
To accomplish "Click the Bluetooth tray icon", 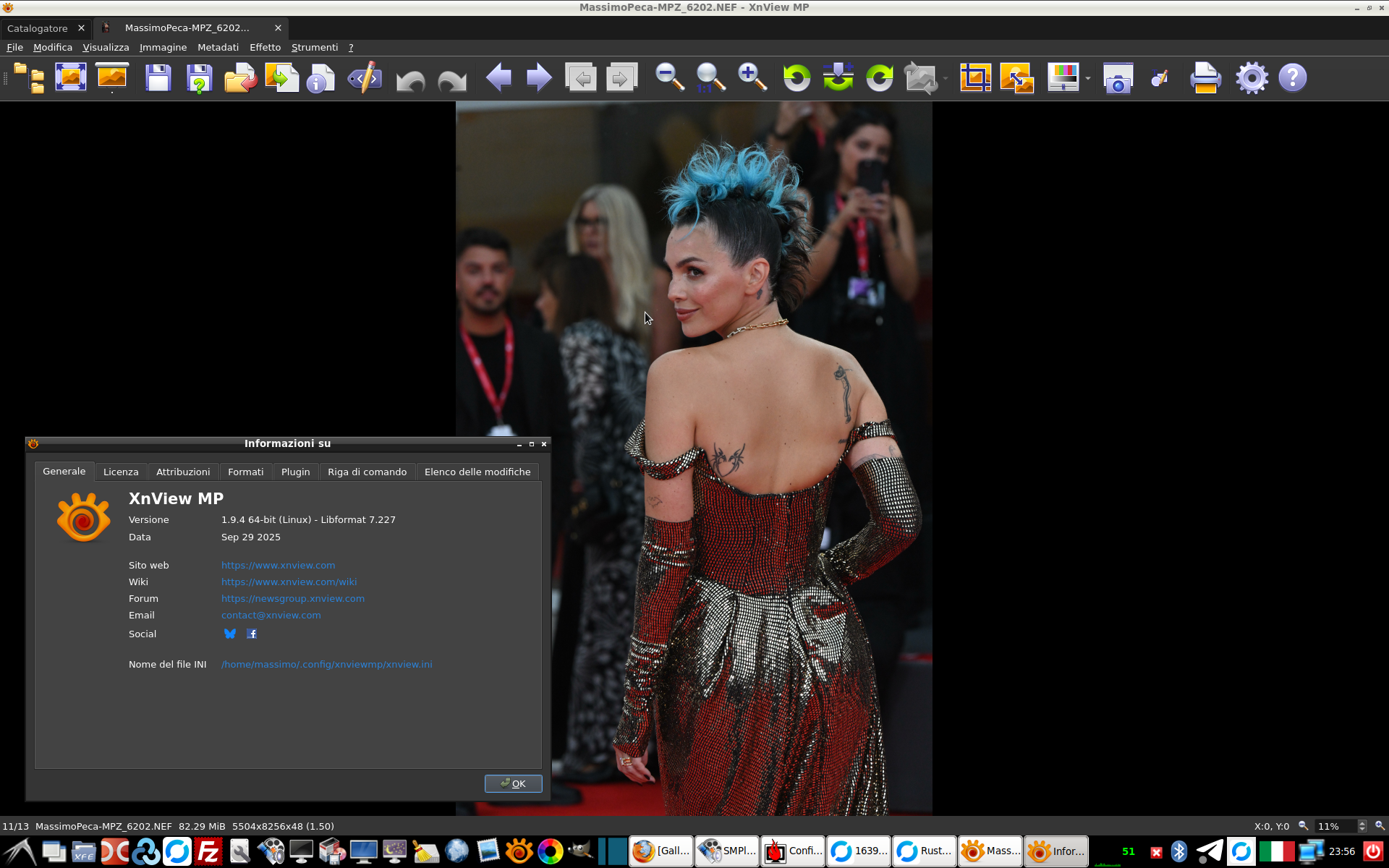I will click(1179, 851).
